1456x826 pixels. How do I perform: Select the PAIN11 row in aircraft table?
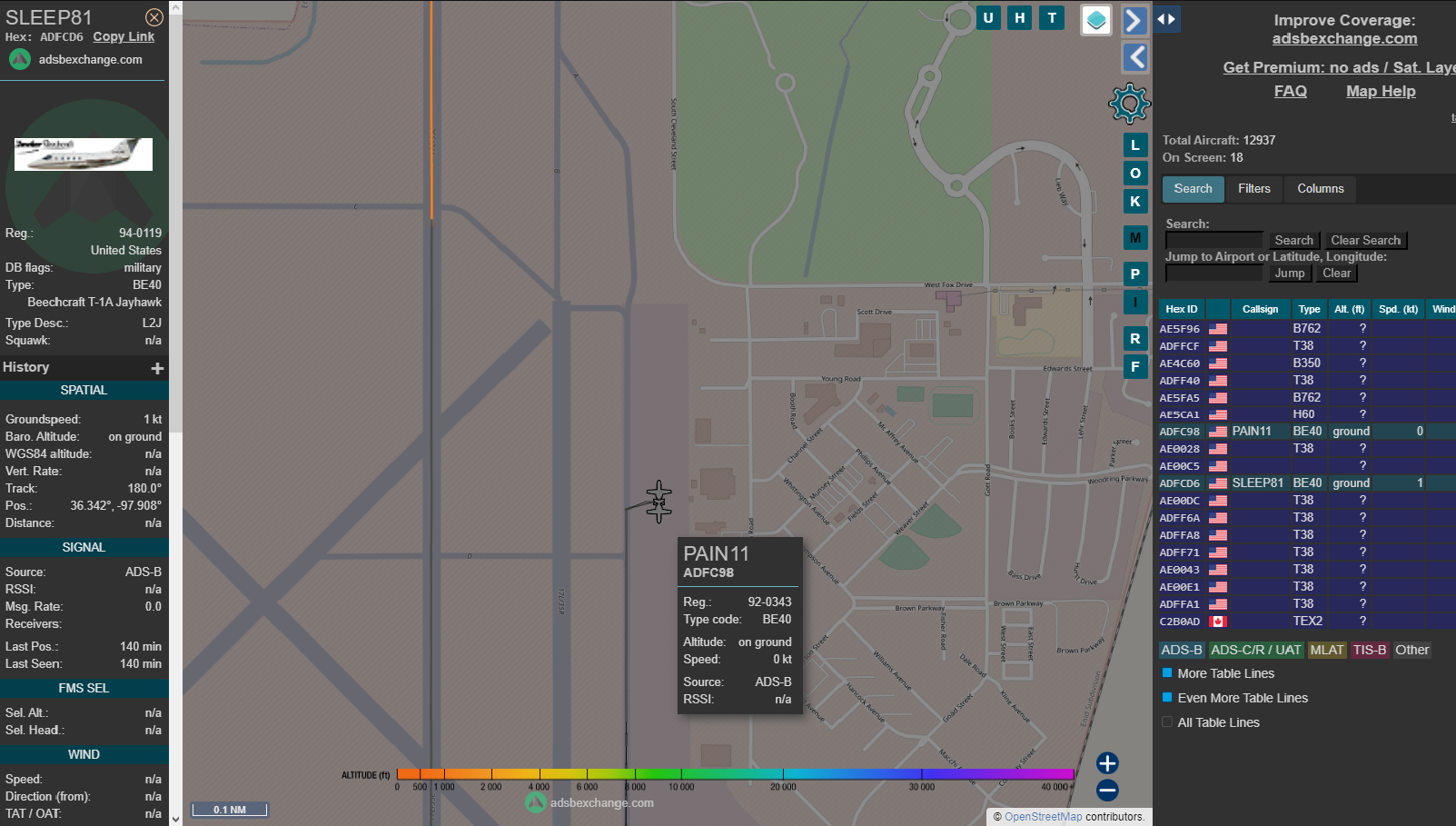coord(1307,432)
